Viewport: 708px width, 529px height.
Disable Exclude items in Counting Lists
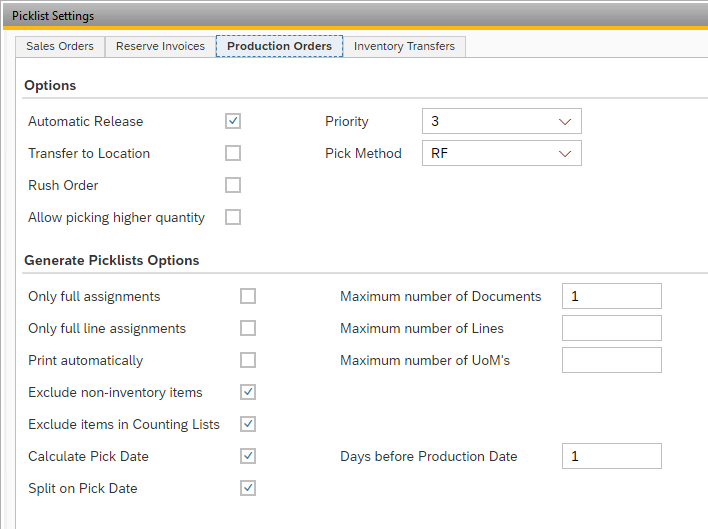click(248, 424)
